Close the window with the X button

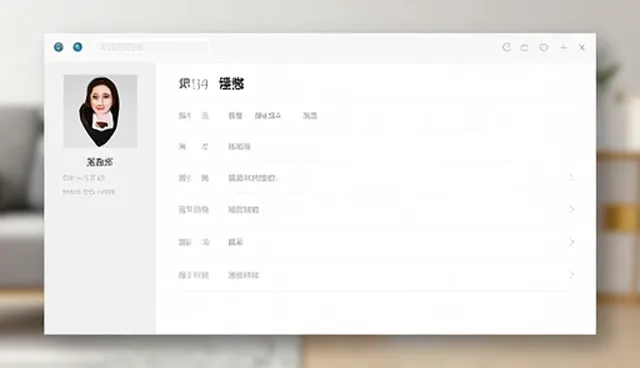tap(582, 47)
